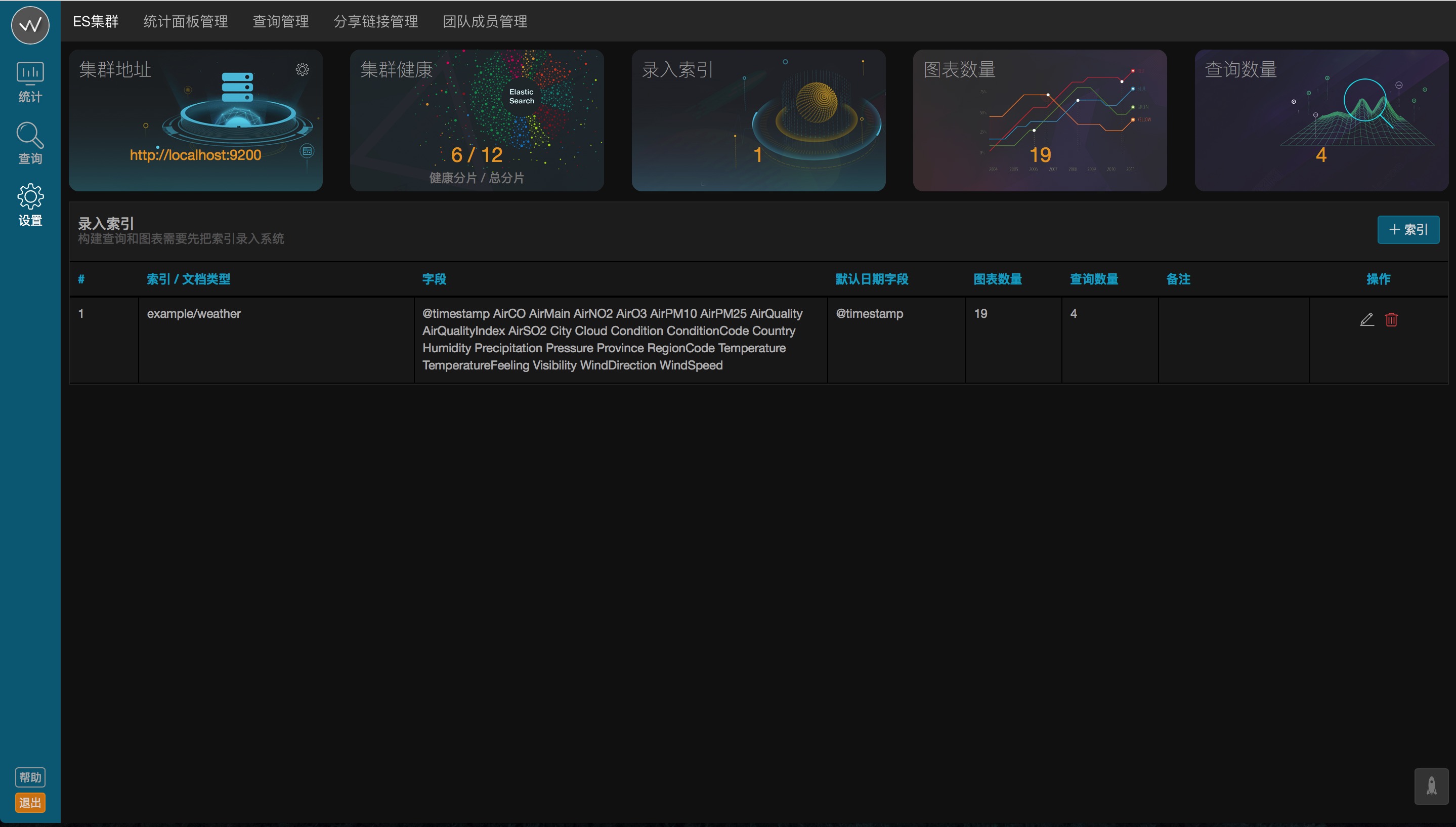Click the 集群健康 Elastic Search card
Screen dimensions: 1456x827
[x=476, y=120]
